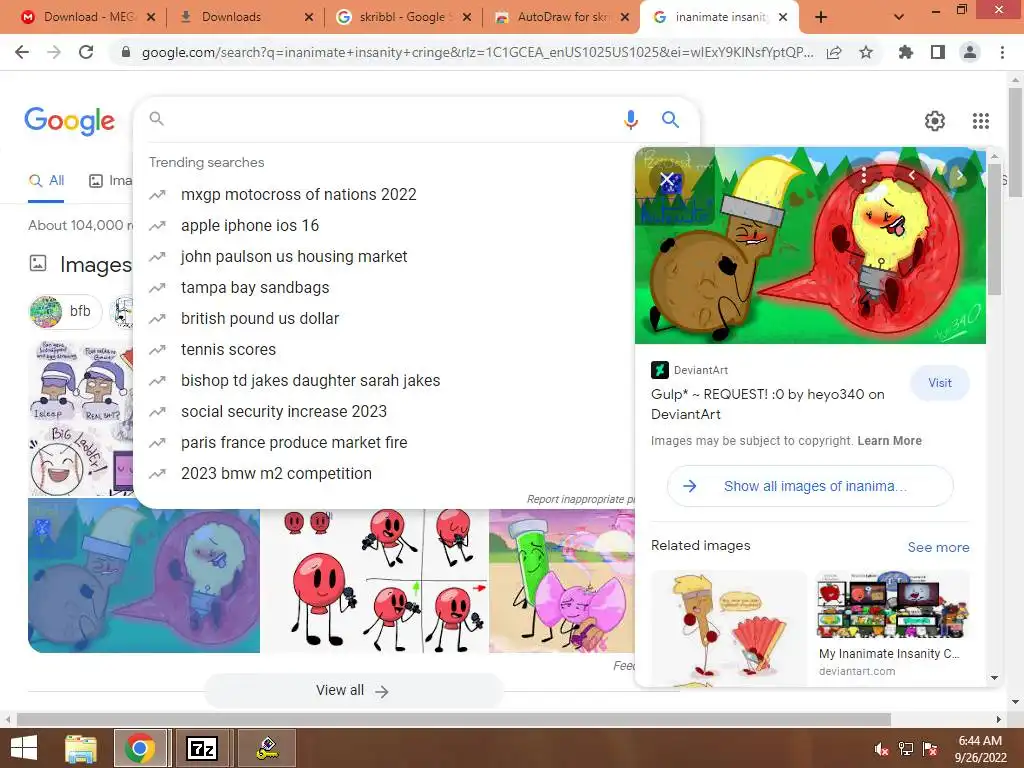
Task: Select suggestion mxgp motocross of nations 2022
Action: 298,195
